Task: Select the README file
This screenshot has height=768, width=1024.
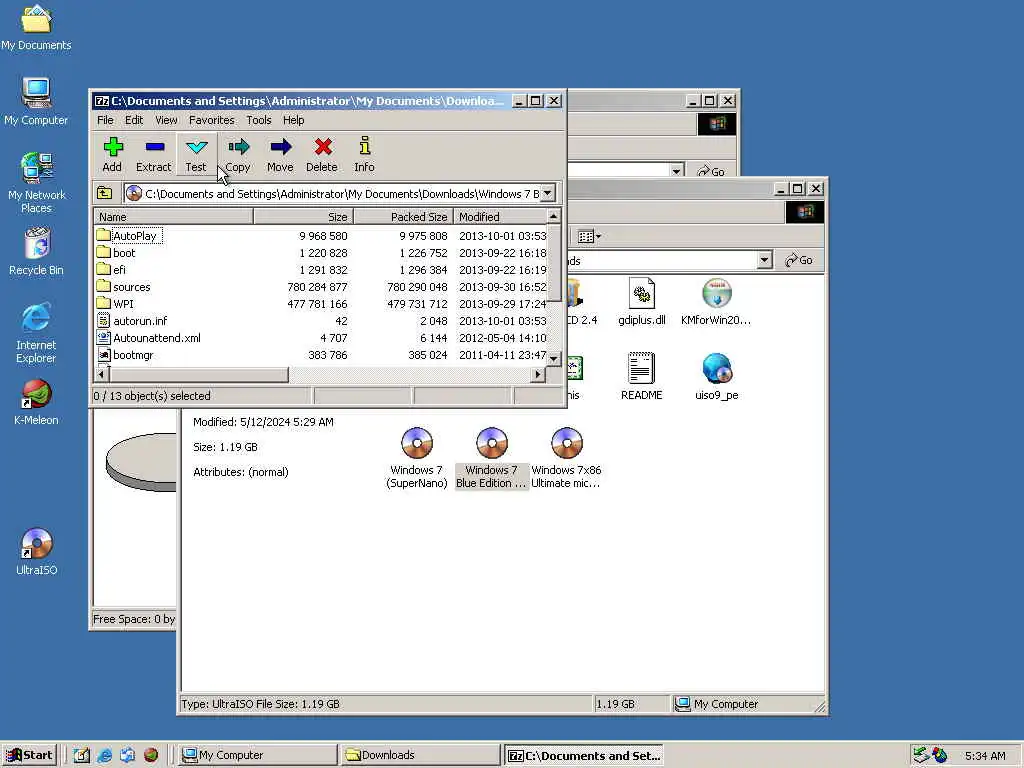Action: click(642, 377)
